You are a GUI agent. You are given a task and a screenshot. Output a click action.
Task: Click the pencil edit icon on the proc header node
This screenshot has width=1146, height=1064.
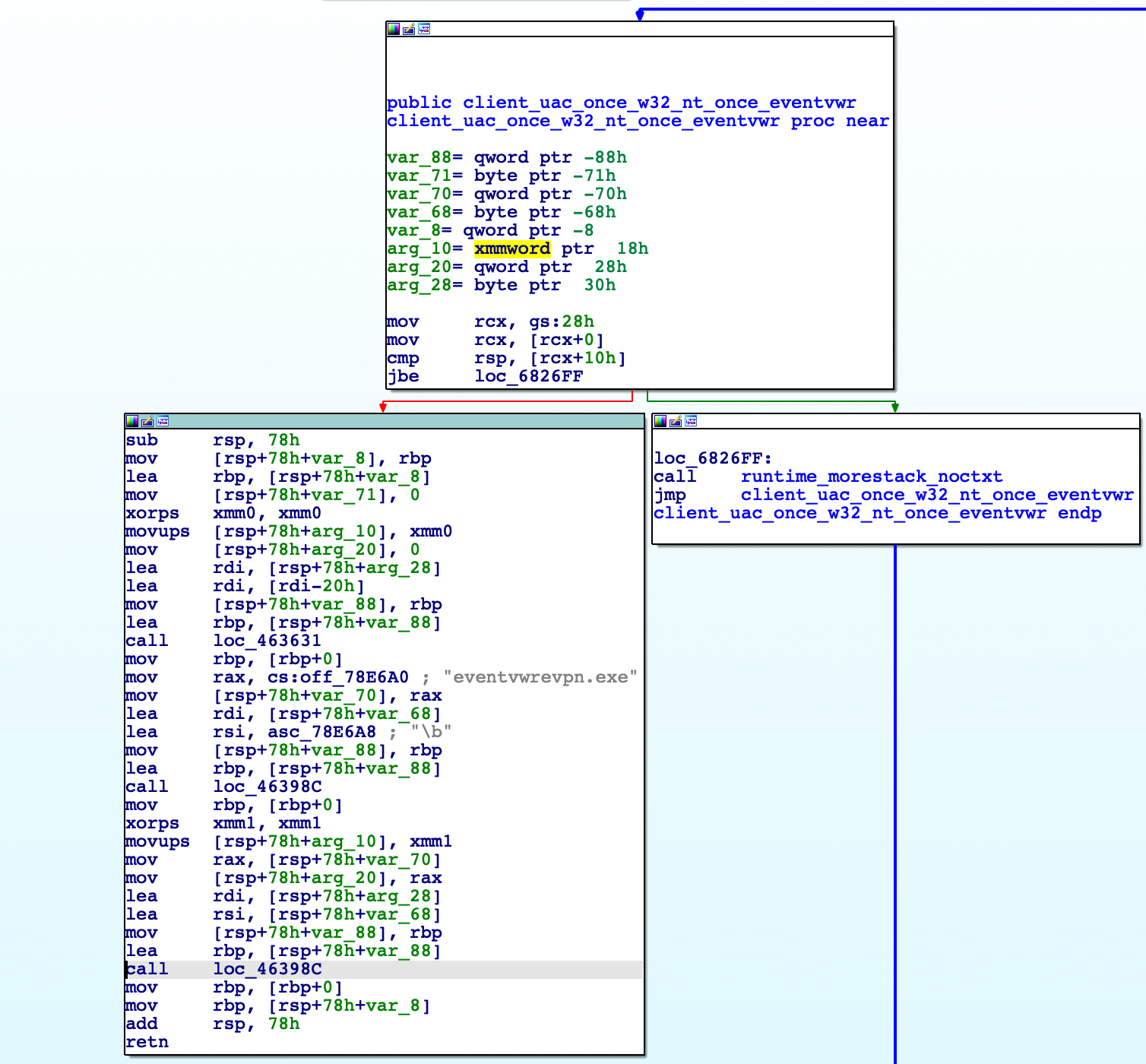409,29
